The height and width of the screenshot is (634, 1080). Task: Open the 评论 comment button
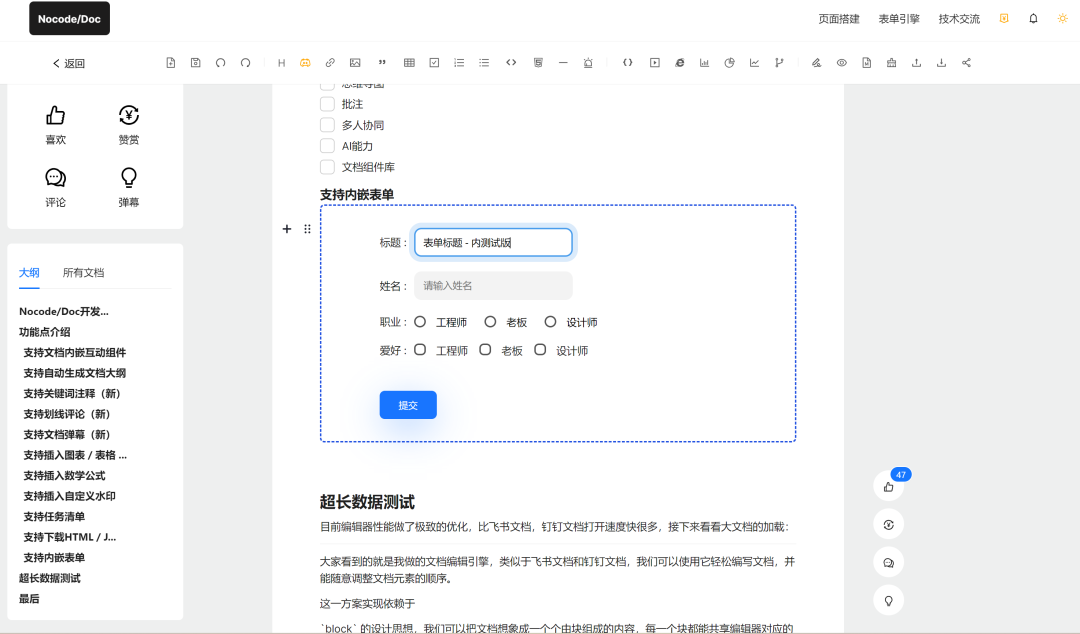[56, 187]
